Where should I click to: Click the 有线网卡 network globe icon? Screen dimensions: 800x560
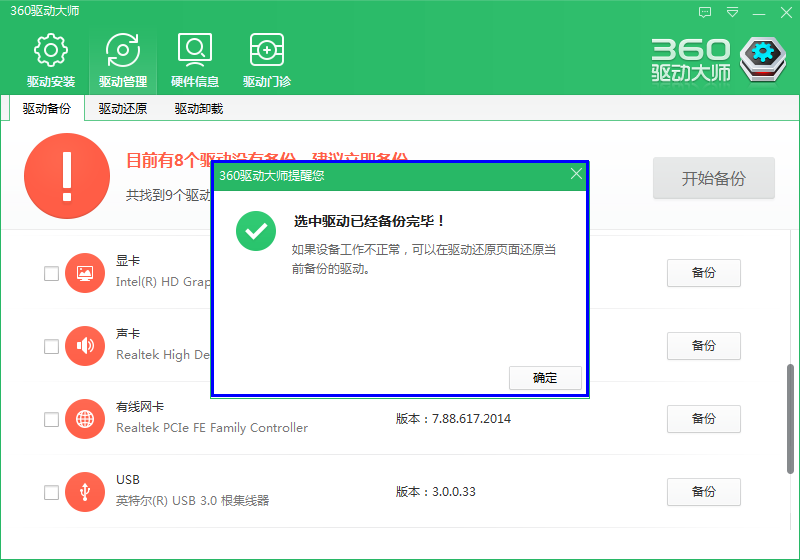coord(85,419)
